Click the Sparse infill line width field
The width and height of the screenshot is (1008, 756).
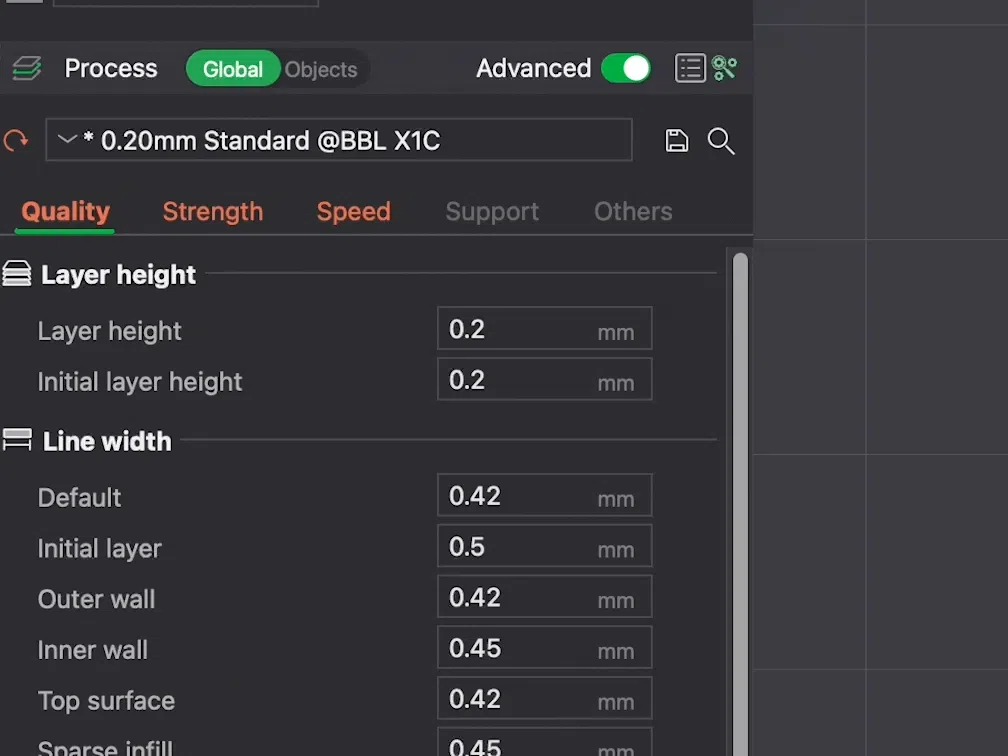(544, 742)
